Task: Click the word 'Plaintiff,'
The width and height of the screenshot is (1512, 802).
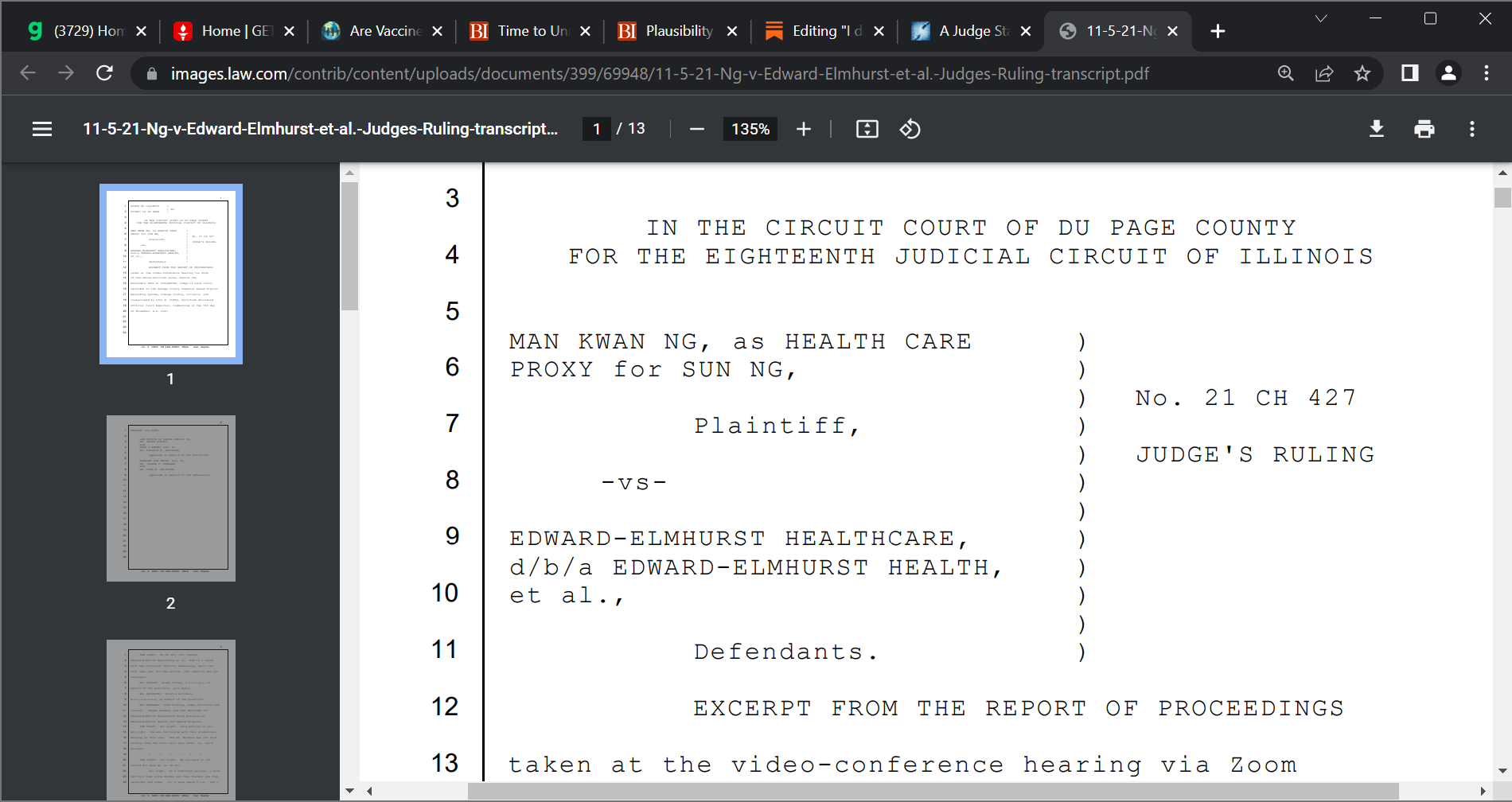Action: (777, 426)
